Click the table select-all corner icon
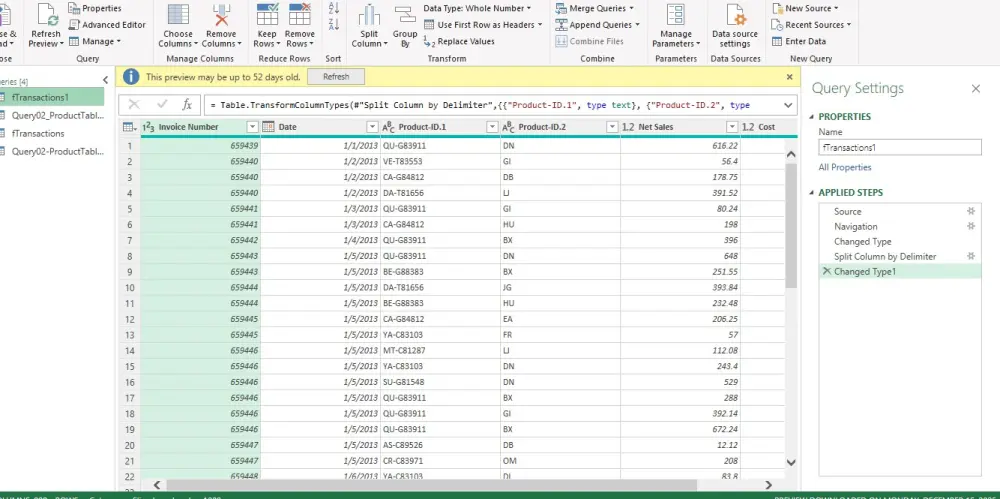This screenshot has width=1000, height=499. point(129,127)
